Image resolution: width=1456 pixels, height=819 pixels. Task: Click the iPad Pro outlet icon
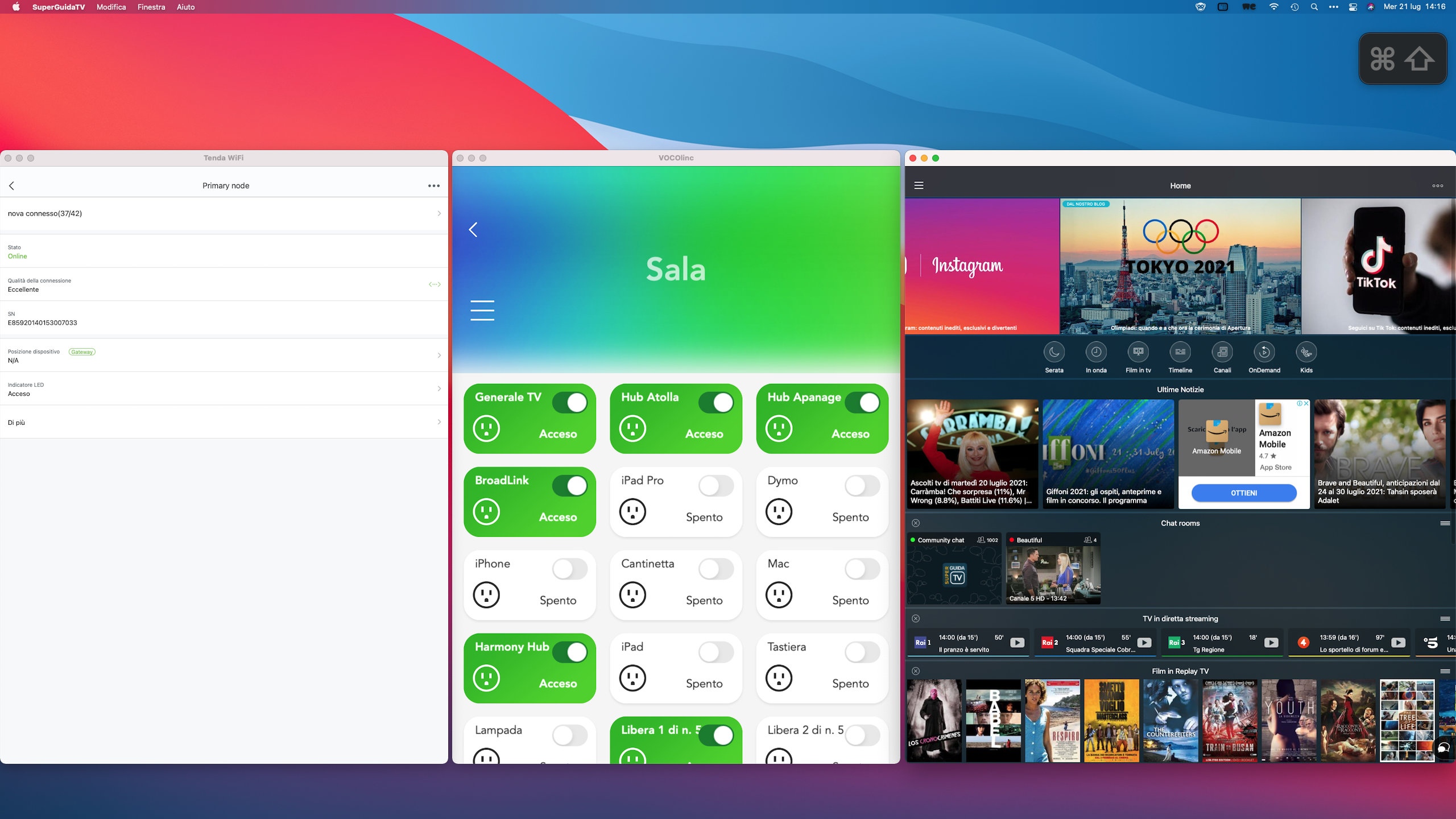tap(632, 512)
